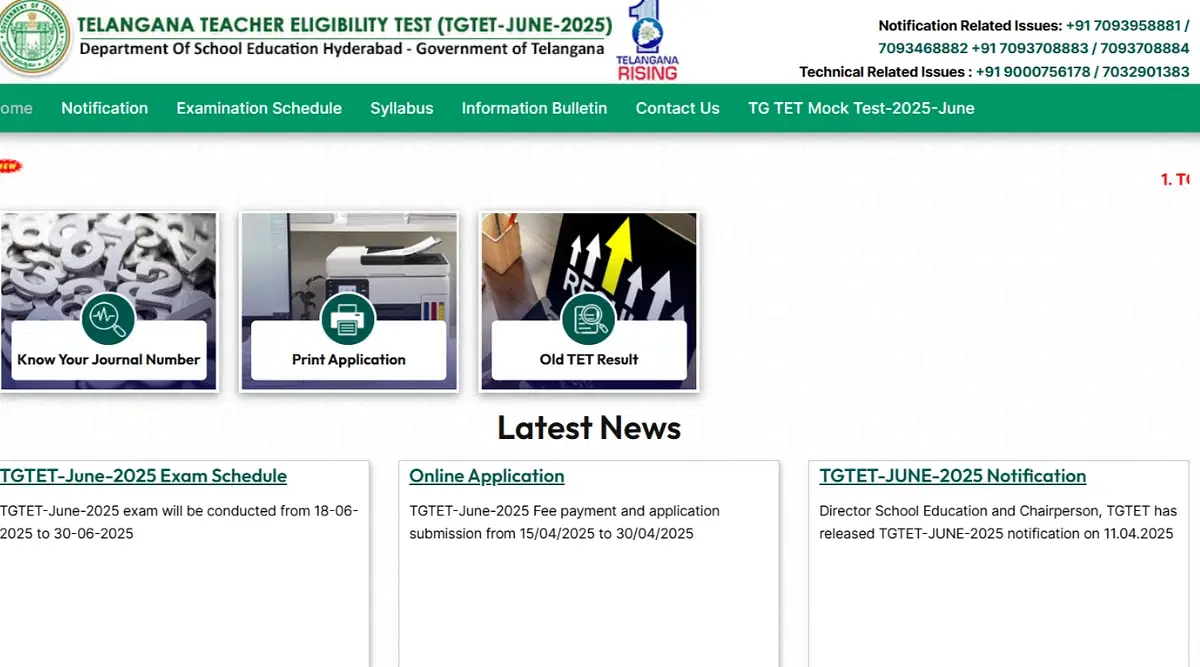This screenshot has height=667, width=1200.
Task: Click the Latest News heading
Action: tap(589, 428)
